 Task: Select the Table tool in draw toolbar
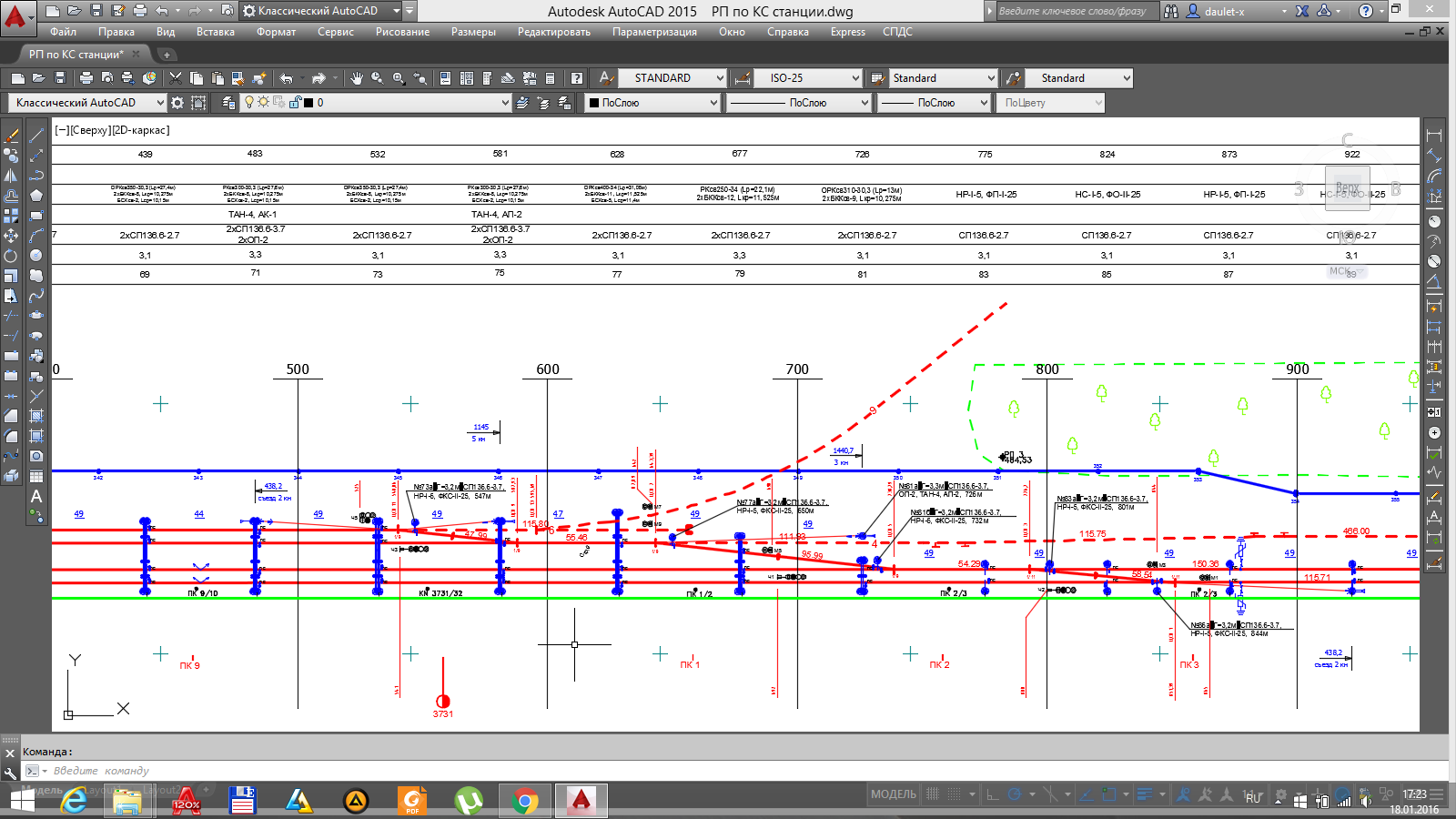click(x=36, y=476)
